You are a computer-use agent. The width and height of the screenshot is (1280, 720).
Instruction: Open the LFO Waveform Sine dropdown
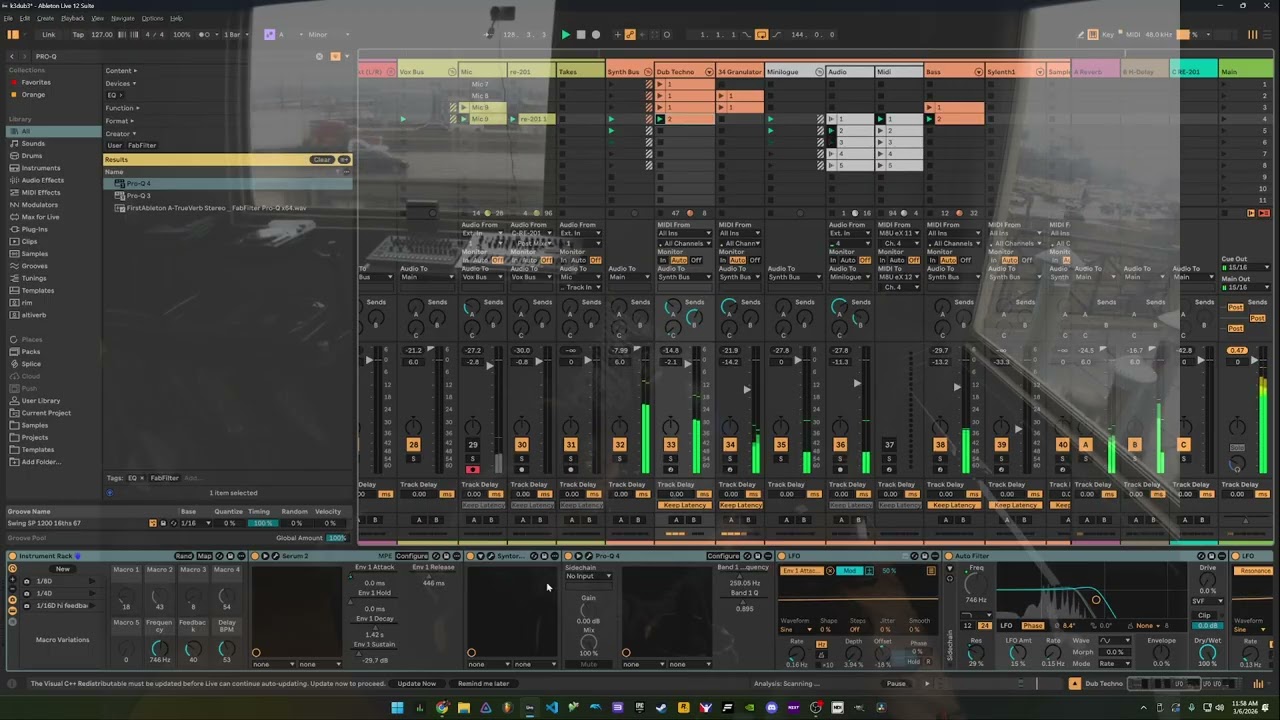click(x=795, y=630)
